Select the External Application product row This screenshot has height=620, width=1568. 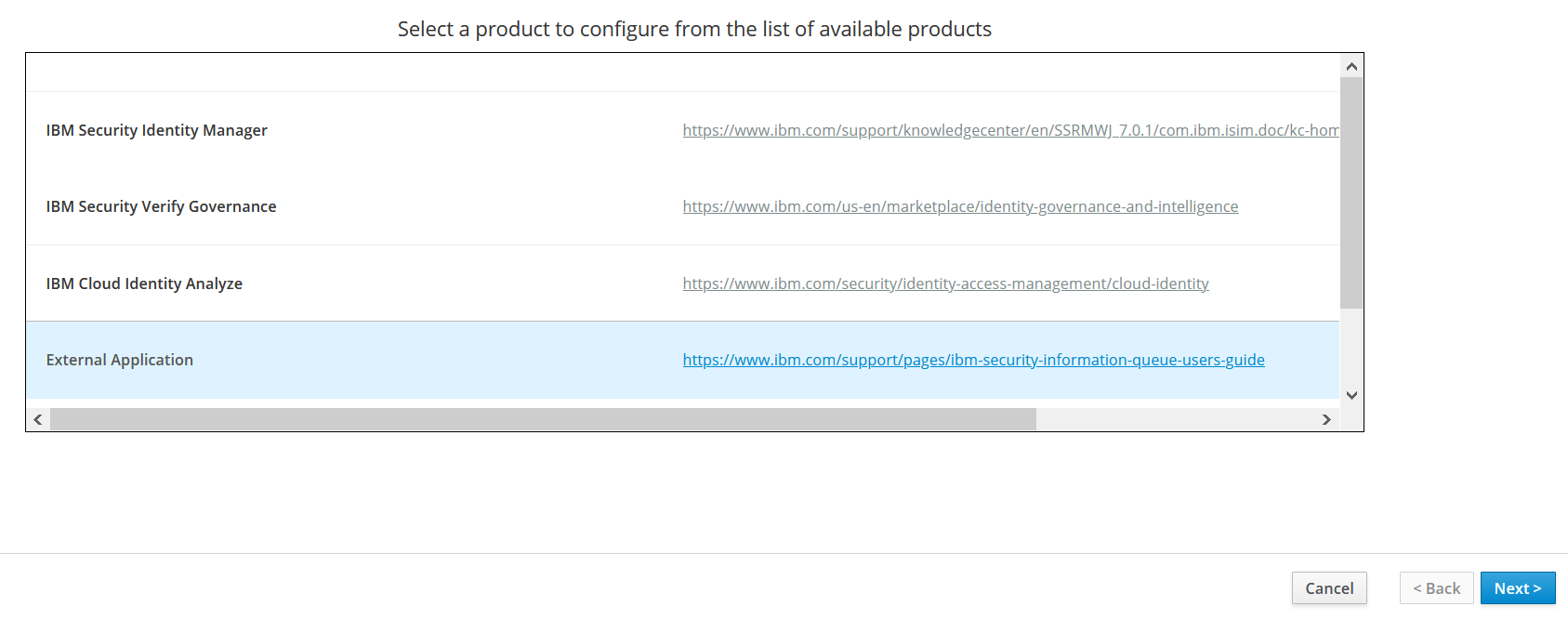tap(120, 360)
